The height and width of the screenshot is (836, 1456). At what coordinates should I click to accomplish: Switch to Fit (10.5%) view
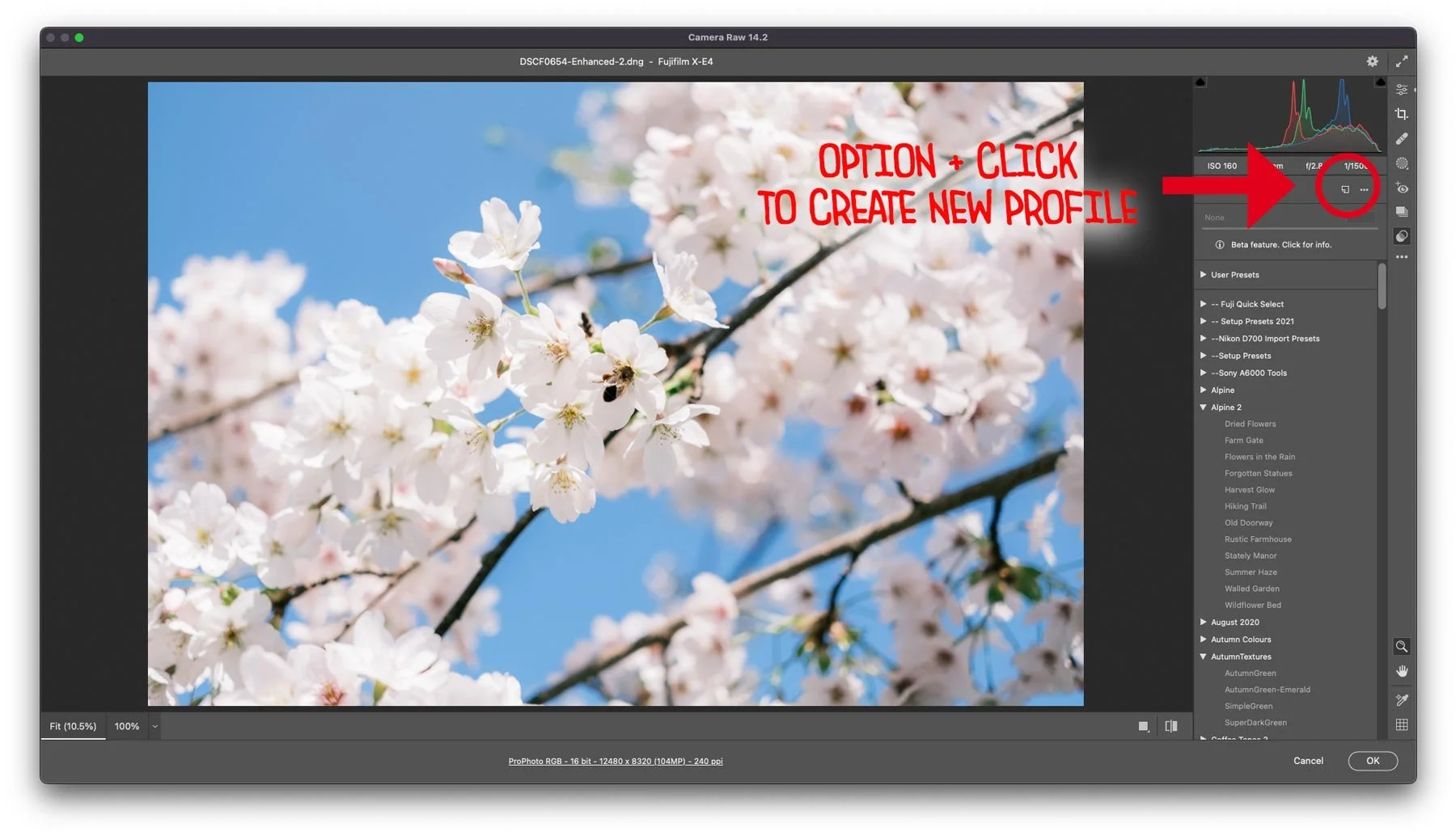coord(72,726)
